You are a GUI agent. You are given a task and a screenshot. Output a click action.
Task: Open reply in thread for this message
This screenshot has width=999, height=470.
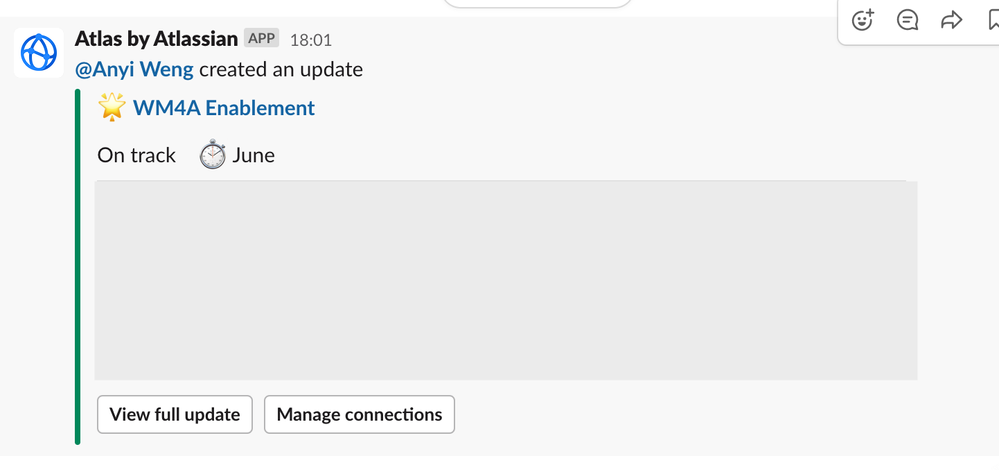coord(907,20)
